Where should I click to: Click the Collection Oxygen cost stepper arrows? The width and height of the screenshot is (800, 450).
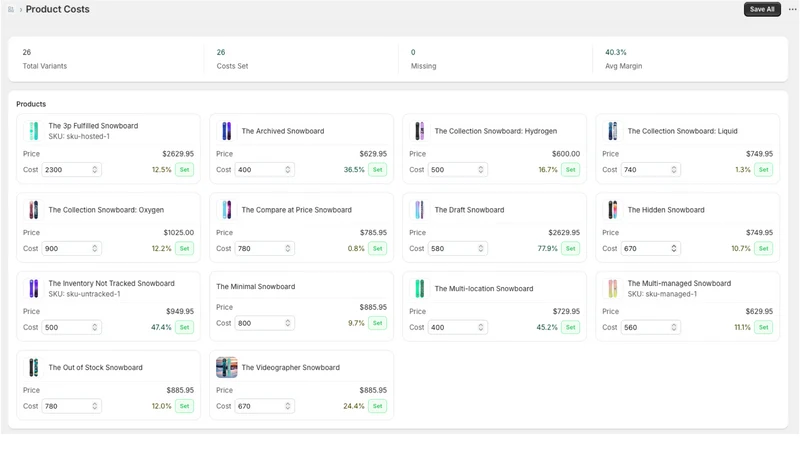point(94,248)
